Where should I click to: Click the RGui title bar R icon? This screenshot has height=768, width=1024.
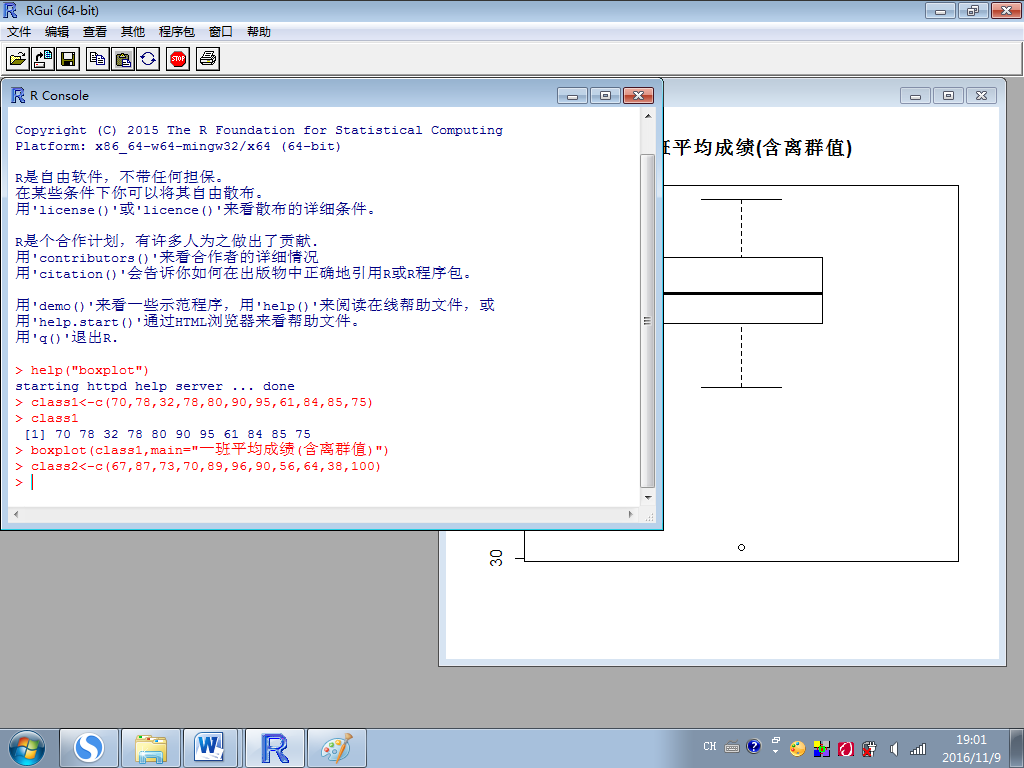pyautogui.click(x=10, y=10)
